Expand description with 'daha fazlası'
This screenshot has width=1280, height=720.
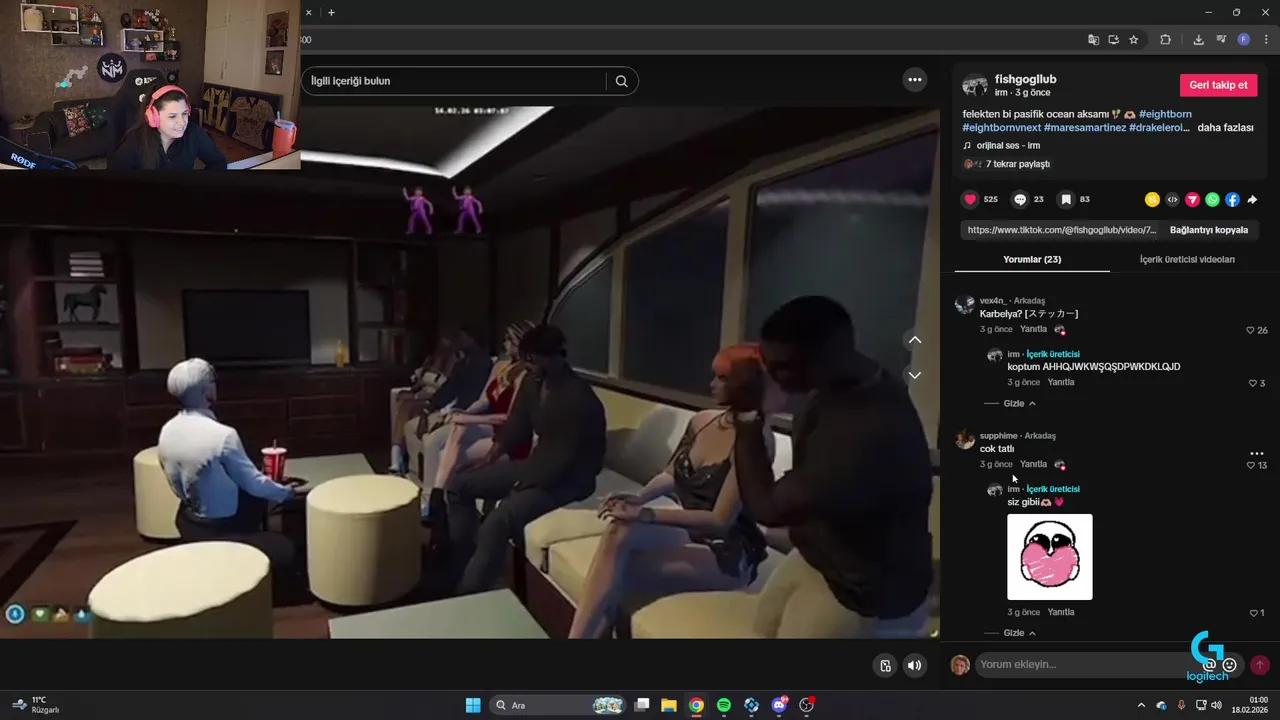[1225, 128]
